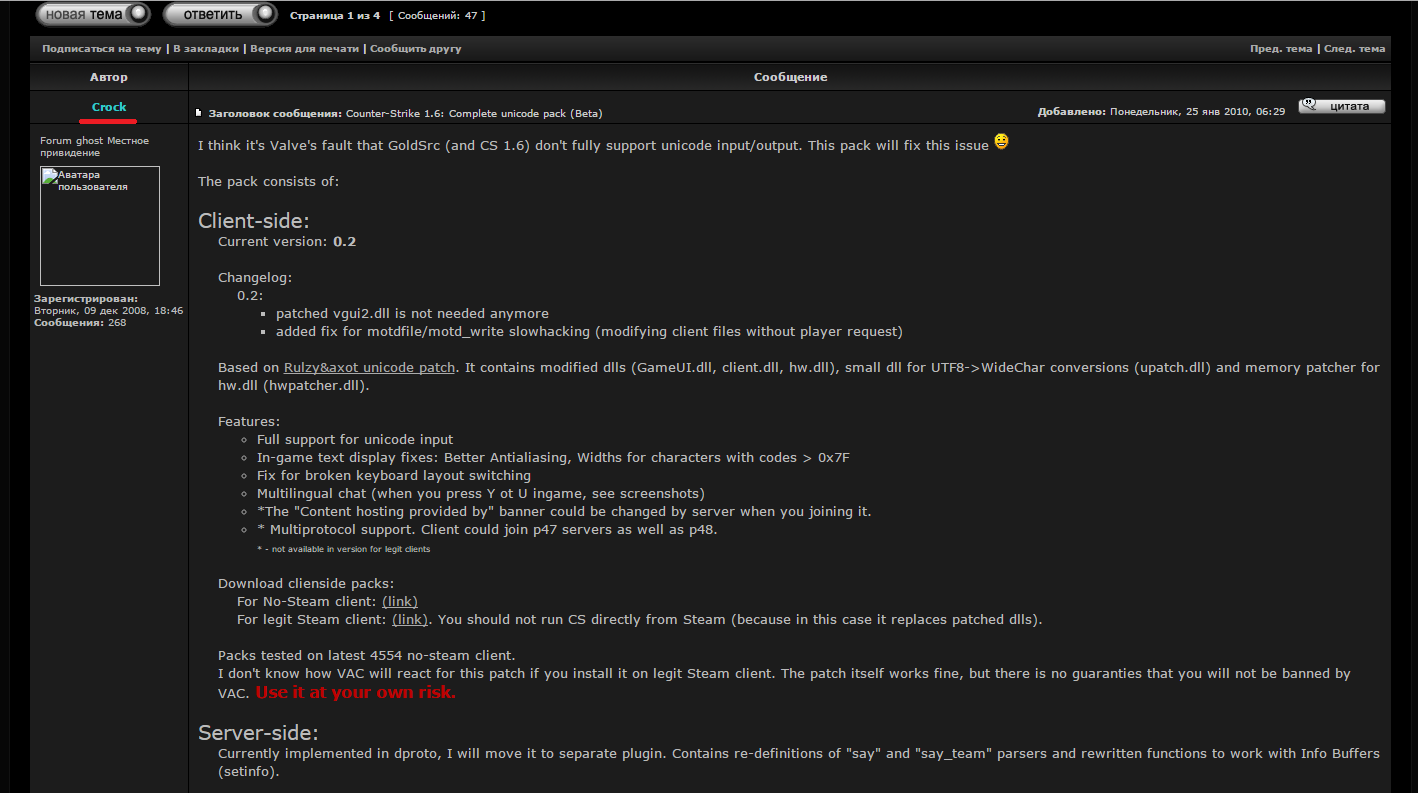
Task: Click the 'Сообщений: 47' message count
Action: (x=436, y=16)
